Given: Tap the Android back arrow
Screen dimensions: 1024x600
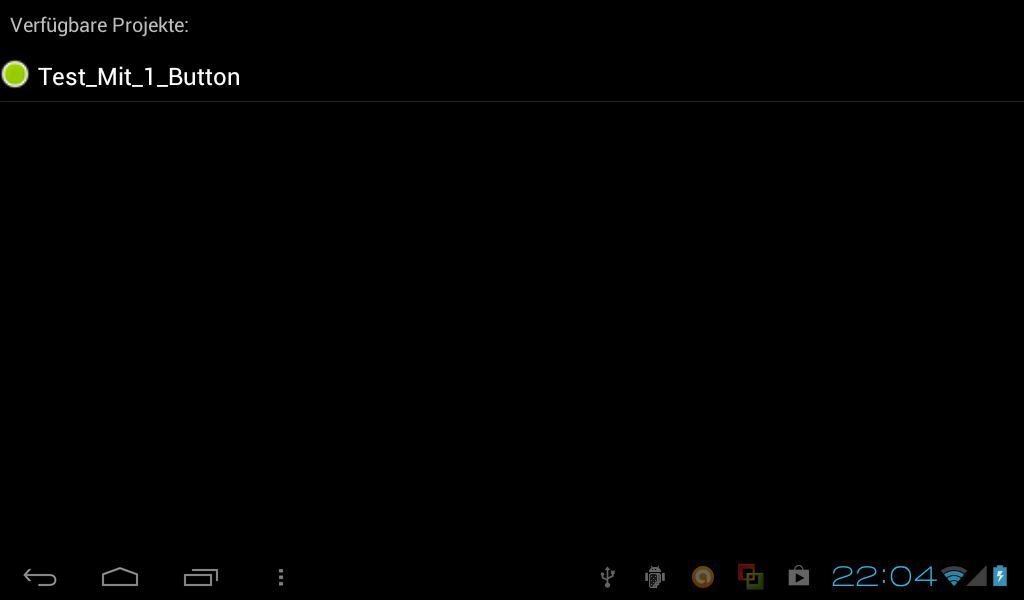Looking at the screenshot, I should pos(40,577).
